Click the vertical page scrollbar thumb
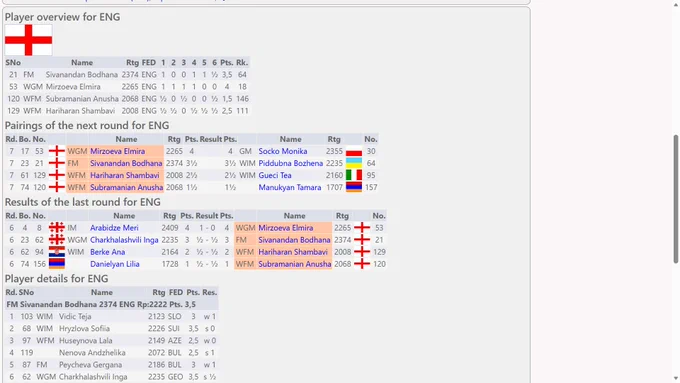This screenshot has height=383, width=680. [x=675, y=199]
